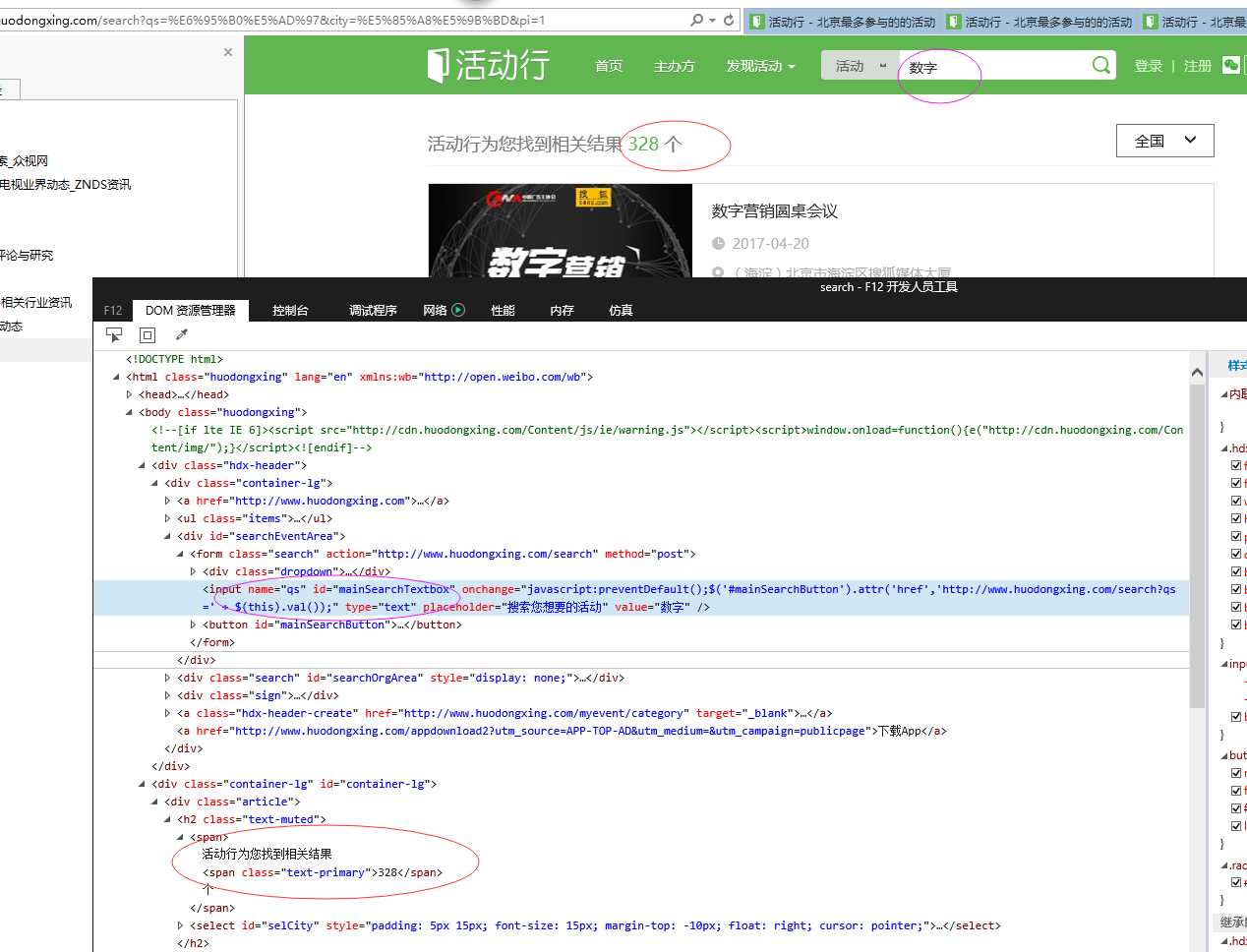Click the F12 label in dev tools
This screenshot has width=1247, height=952.
[x=113, y=310]
